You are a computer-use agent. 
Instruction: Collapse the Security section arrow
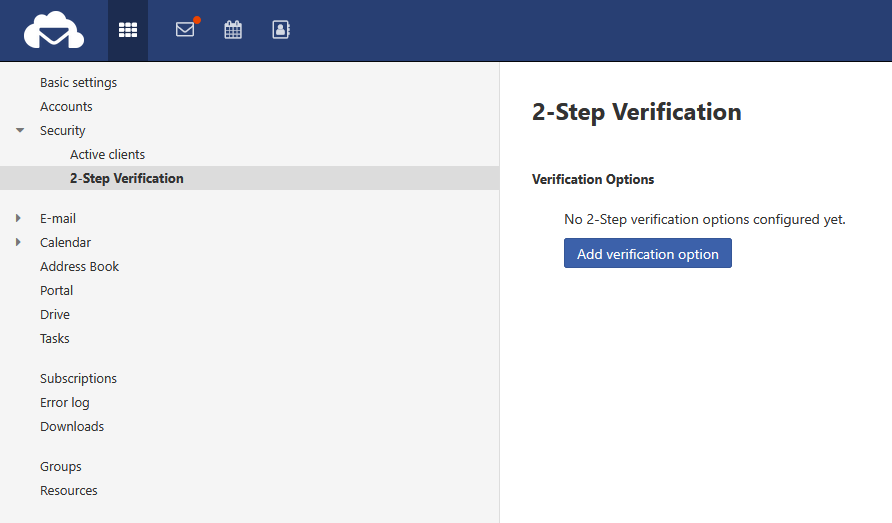click(x=20, y=131)
